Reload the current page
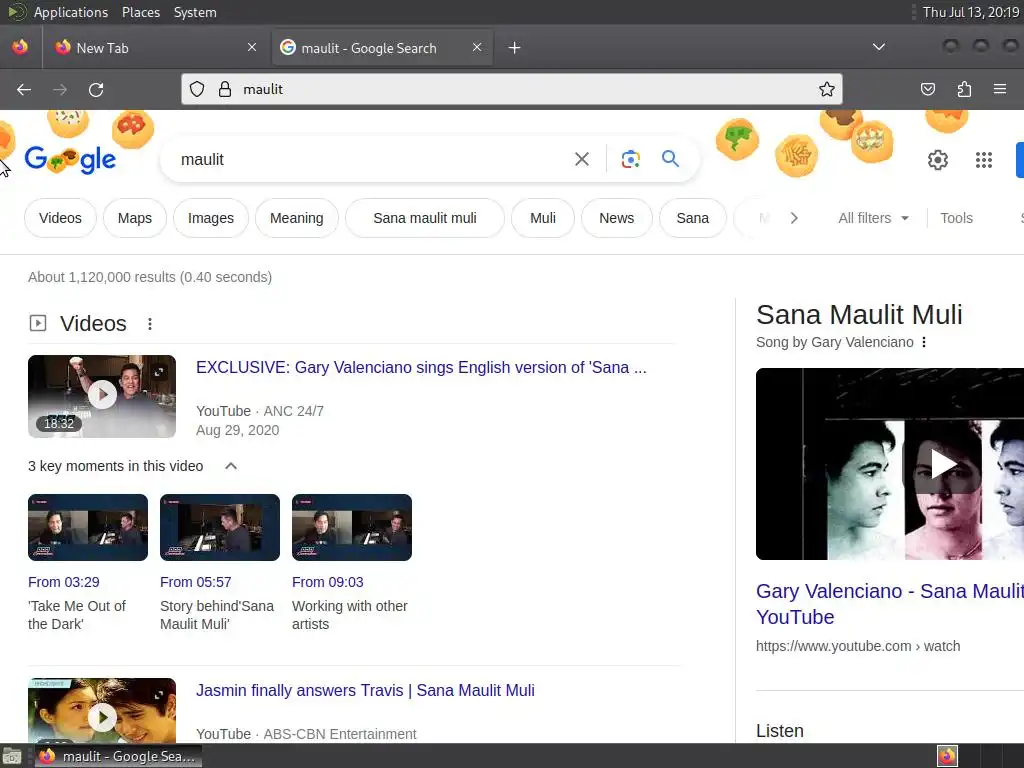Screen dimensions: 1024x768 (x=96, y=89)
